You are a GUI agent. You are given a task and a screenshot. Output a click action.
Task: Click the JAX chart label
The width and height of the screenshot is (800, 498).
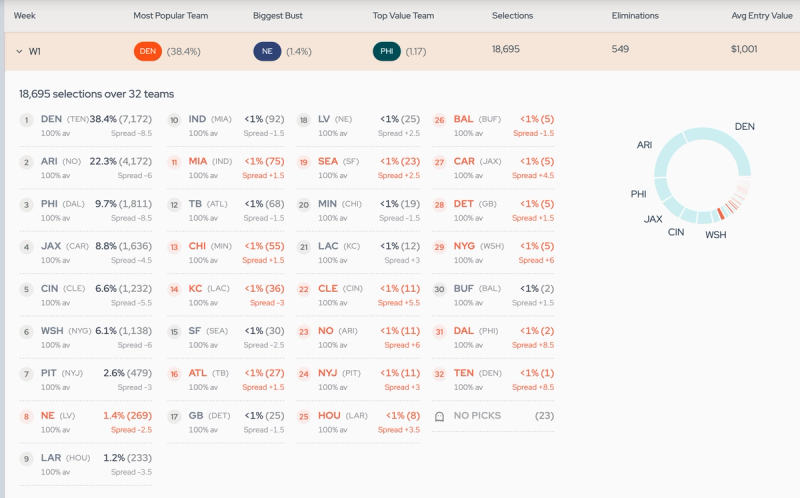[653, 219]
